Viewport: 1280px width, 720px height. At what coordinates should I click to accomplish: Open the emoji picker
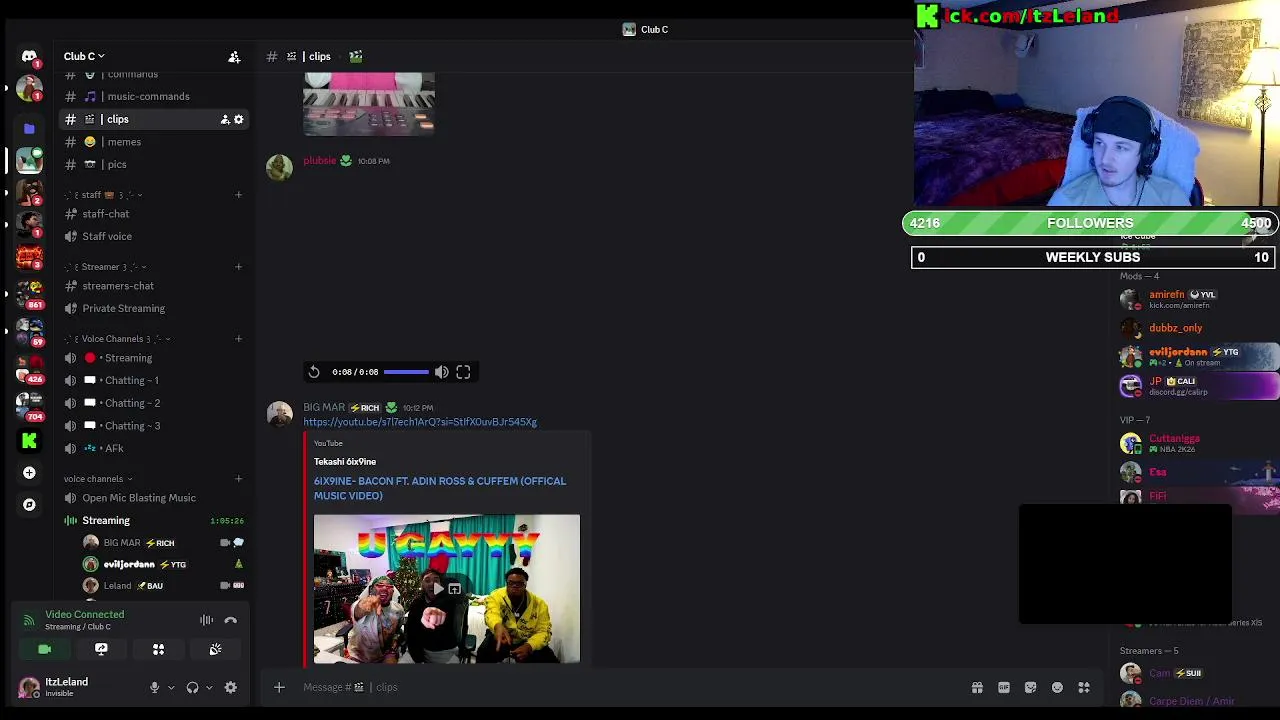[1057, 687]
